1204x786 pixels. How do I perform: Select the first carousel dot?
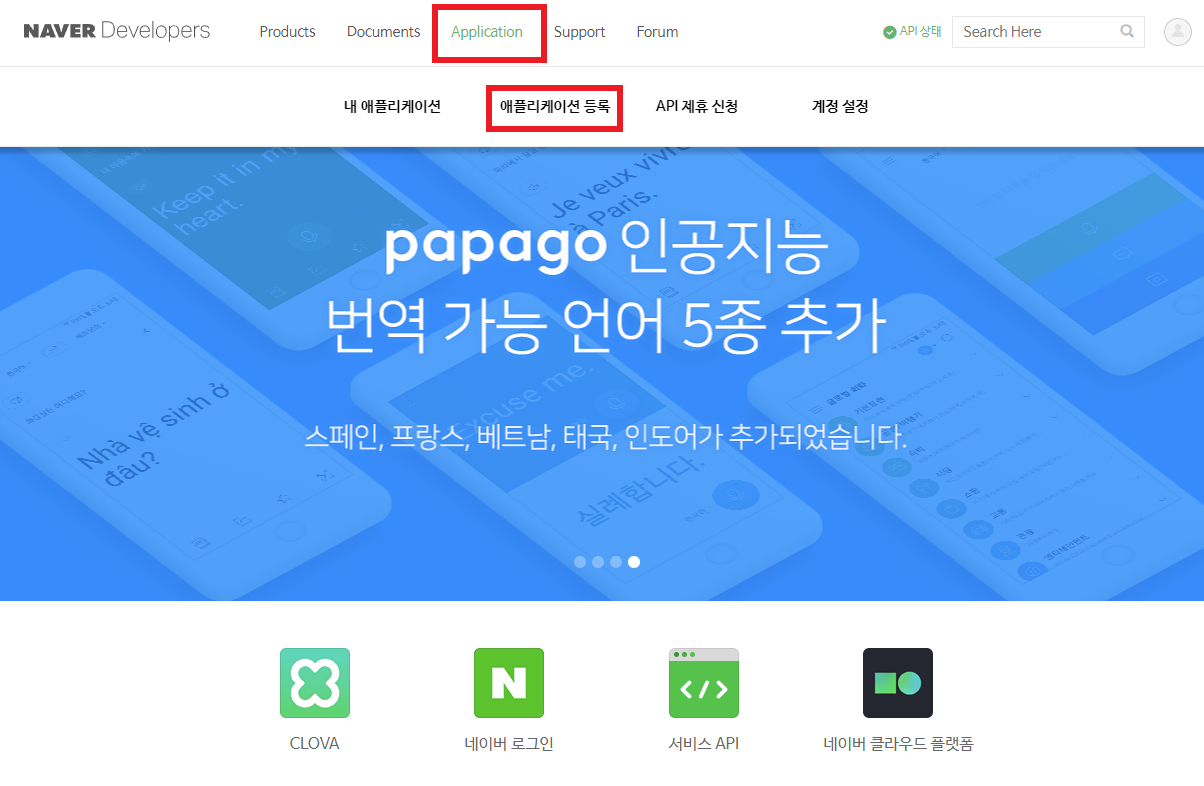click(x=580, y=562)
